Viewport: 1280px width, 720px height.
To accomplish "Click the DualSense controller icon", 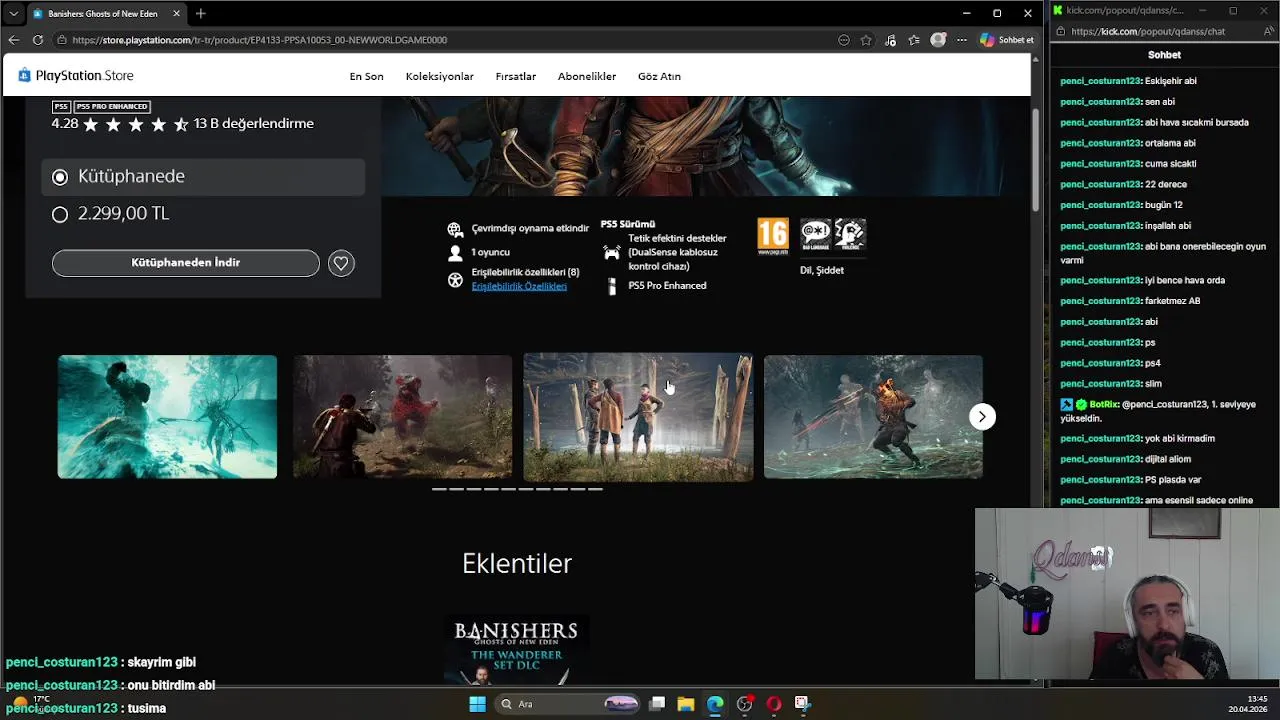I will click(612, 253).
